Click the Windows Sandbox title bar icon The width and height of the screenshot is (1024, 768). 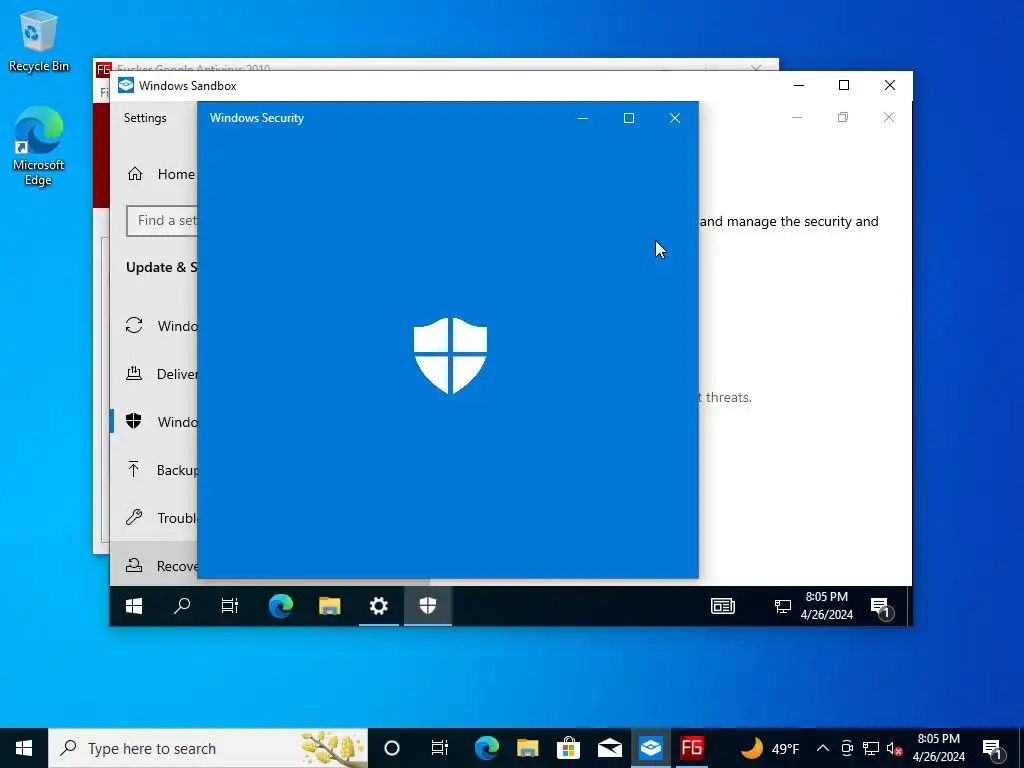point(126,86)
